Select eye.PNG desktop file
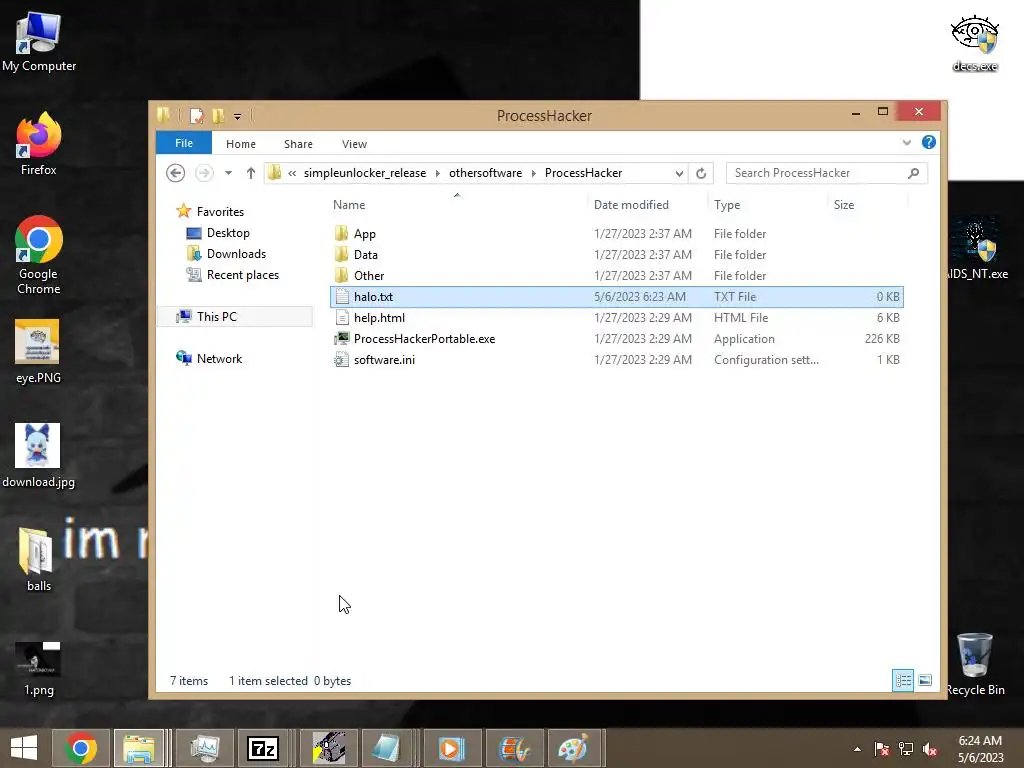The height and width of the screenshot is (768, 1024). [x=39, y=352]
